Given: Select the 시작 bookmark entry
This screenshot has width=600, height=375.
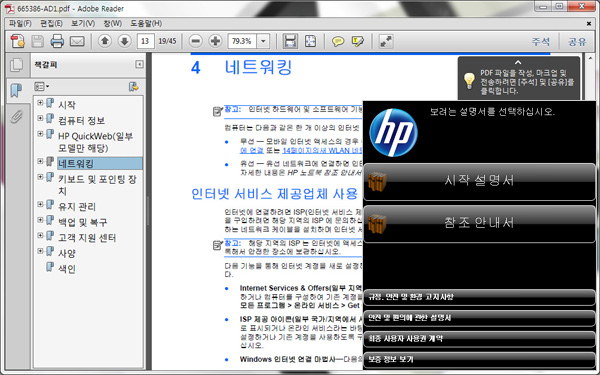Looking at the screenshot, I should [67, 105].
